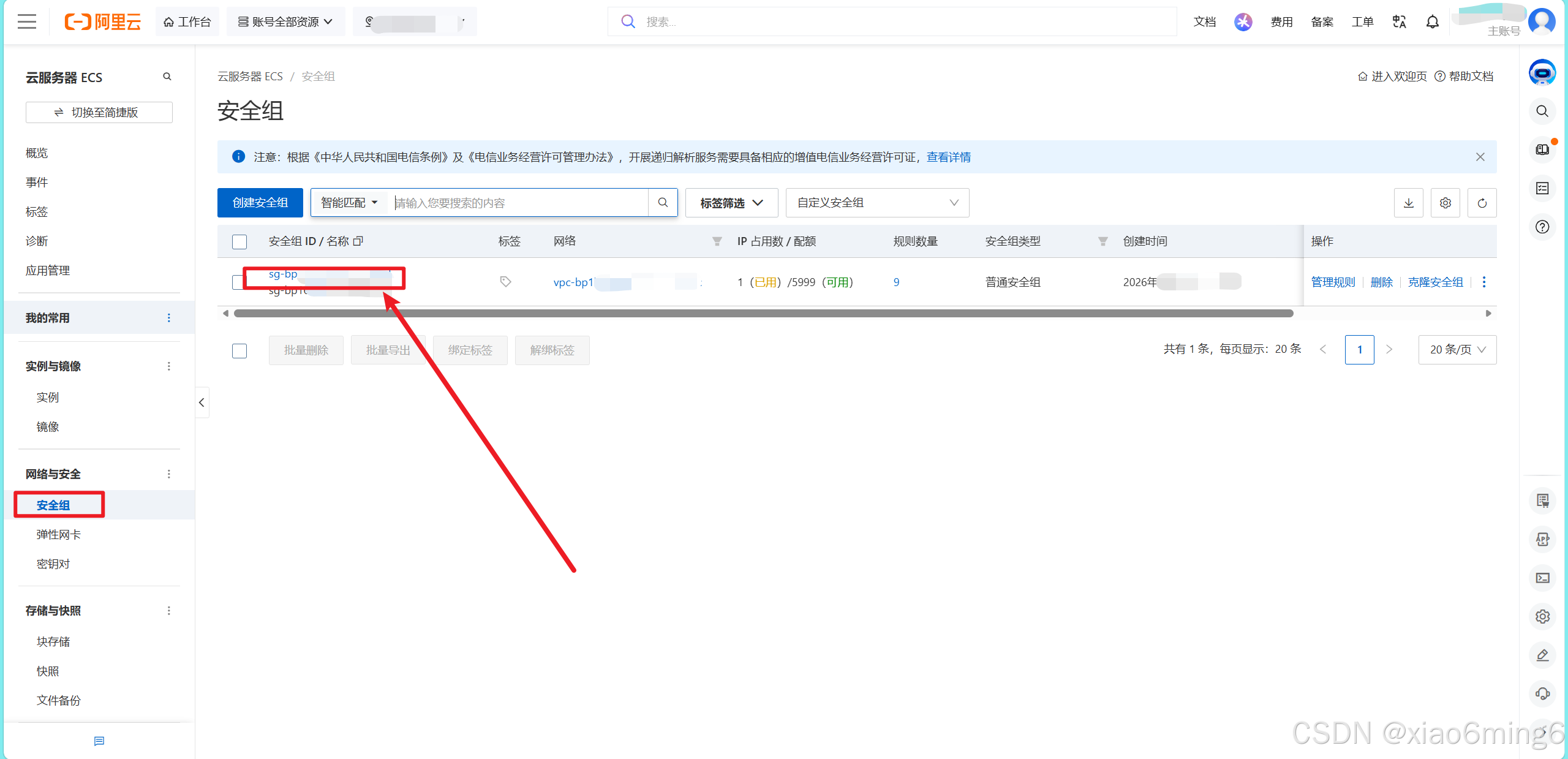
Task: Click 切换至简捷版 button
Action: click(99, 112)
